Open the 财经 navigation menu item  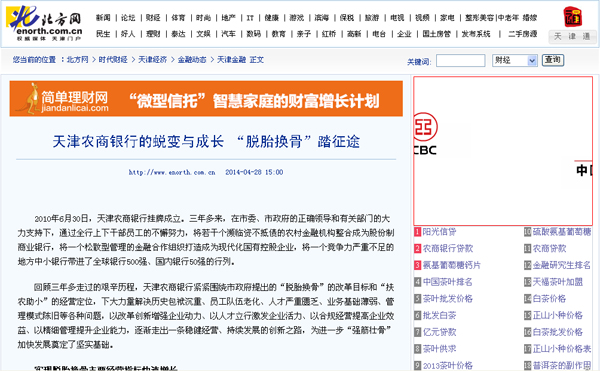(x=153, y=18)
